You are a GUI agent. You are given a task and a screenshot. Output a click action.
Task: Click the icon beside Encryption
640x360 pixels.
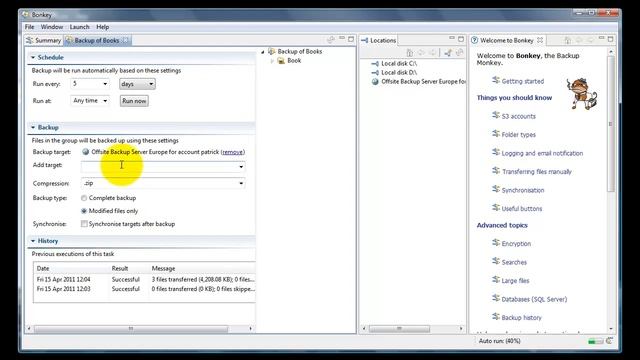click(x=496, y=243)
